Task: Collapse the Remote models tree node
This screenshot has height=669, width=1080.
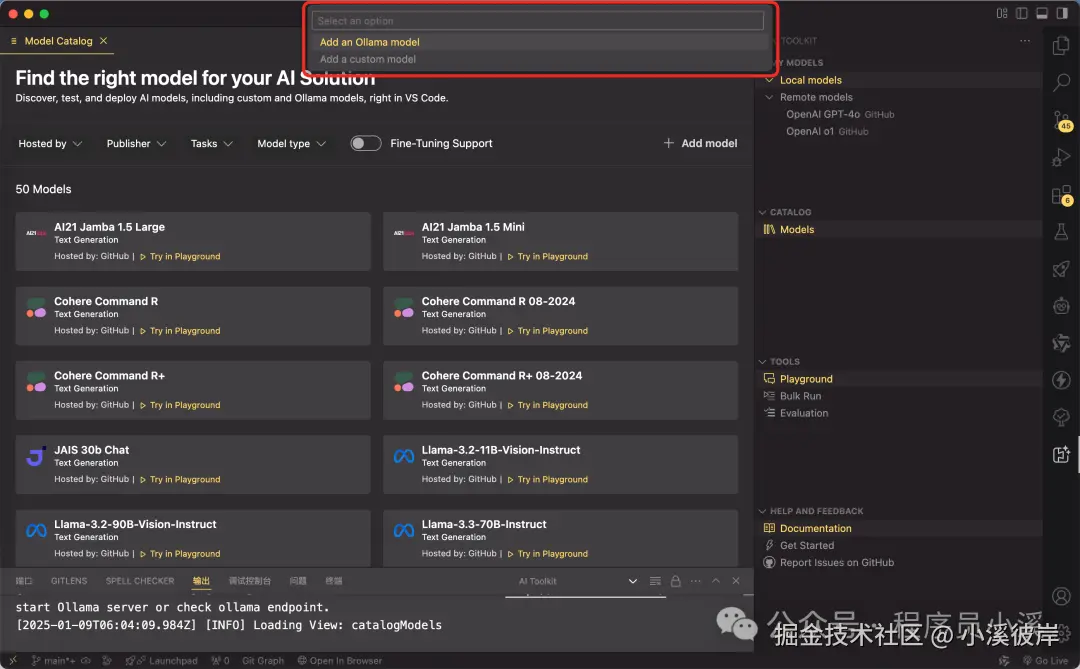Action: tap(769, 97)
